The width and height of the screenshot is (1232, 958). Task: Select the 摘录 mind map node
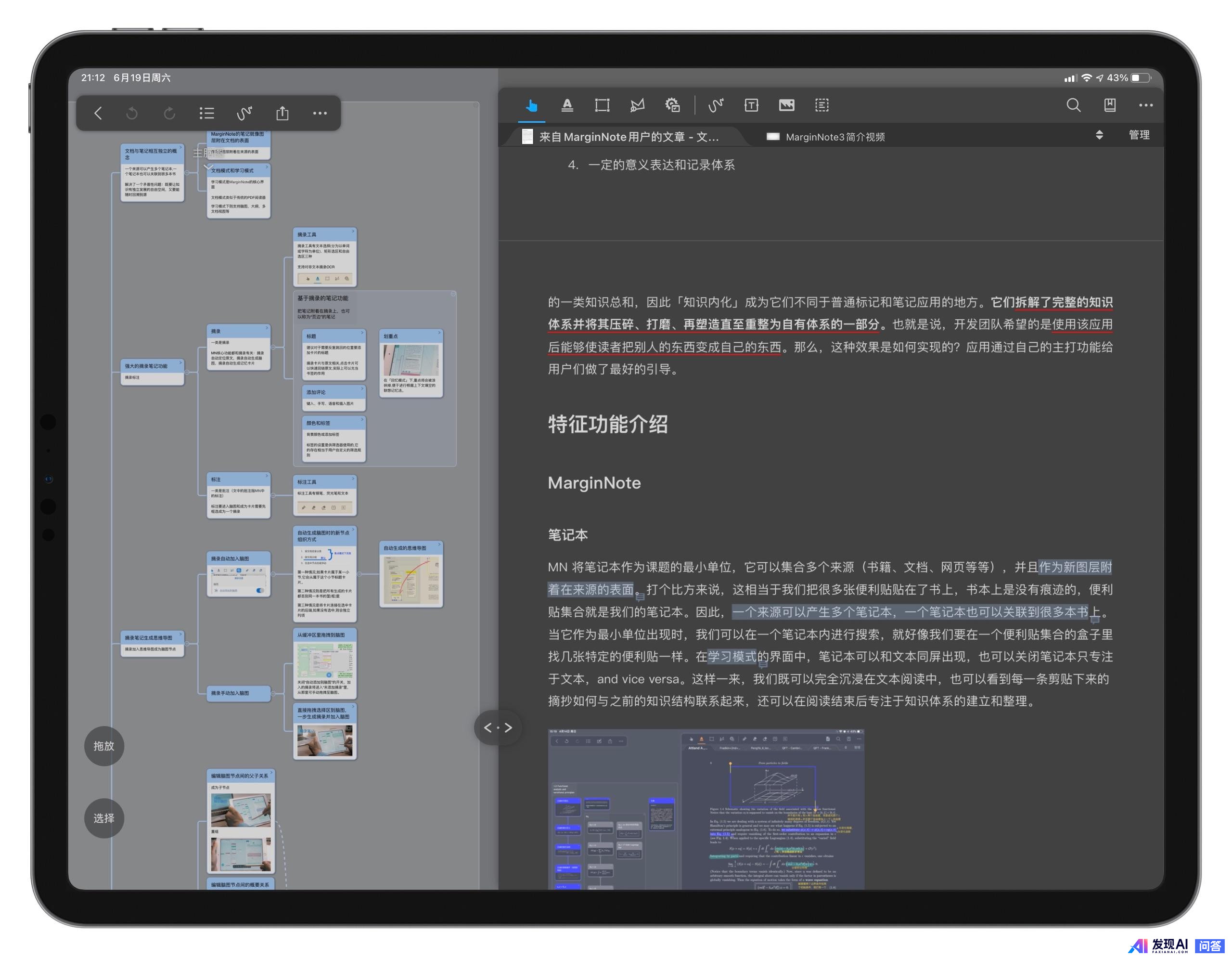pyautogui.click(x=239, y=347)
